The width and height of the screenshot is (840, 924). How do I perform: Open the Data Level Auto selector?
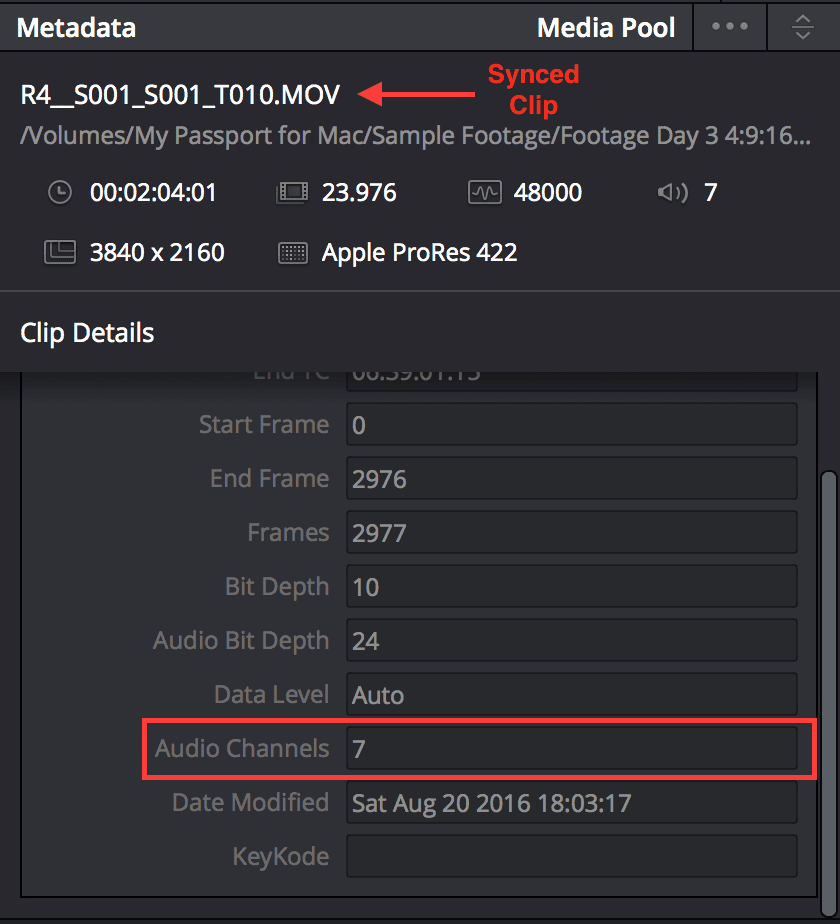coord(571,694)
